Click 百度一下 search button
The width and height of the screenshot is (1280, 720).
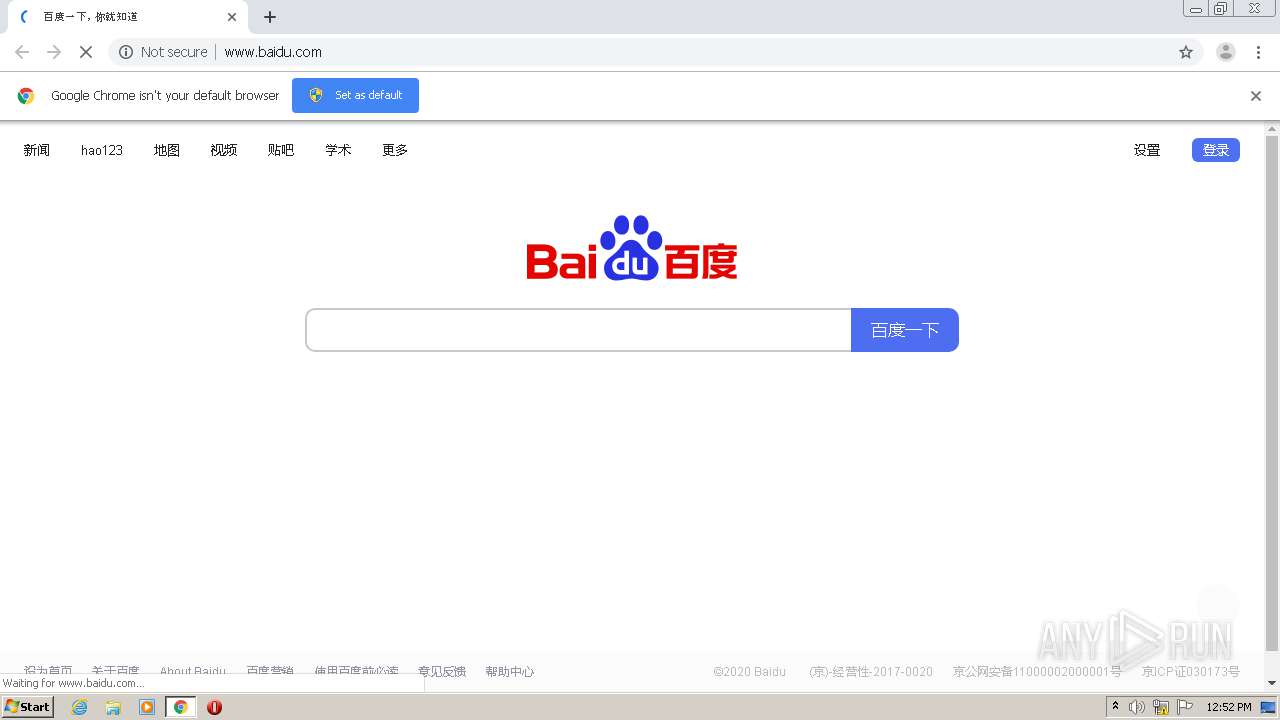click(x=905, y=330)
